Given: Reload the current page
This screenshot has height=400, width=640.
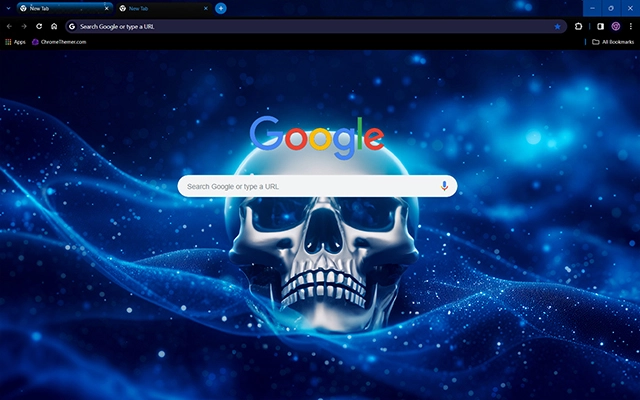Looking at the screenshot, I should [39, 27].
